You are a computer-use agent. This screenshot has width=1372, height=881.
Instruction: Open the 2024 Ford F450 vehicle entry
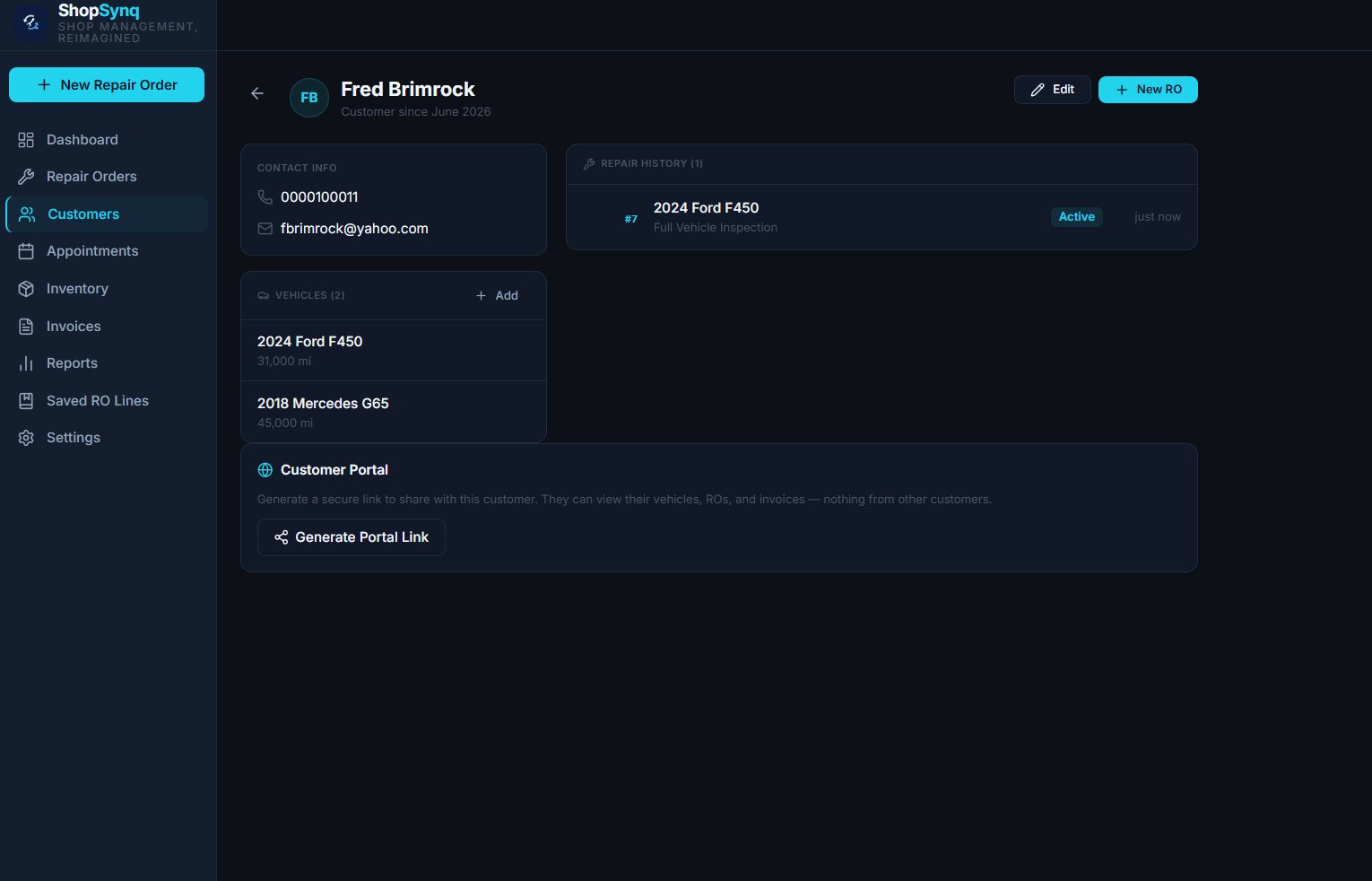394,351
